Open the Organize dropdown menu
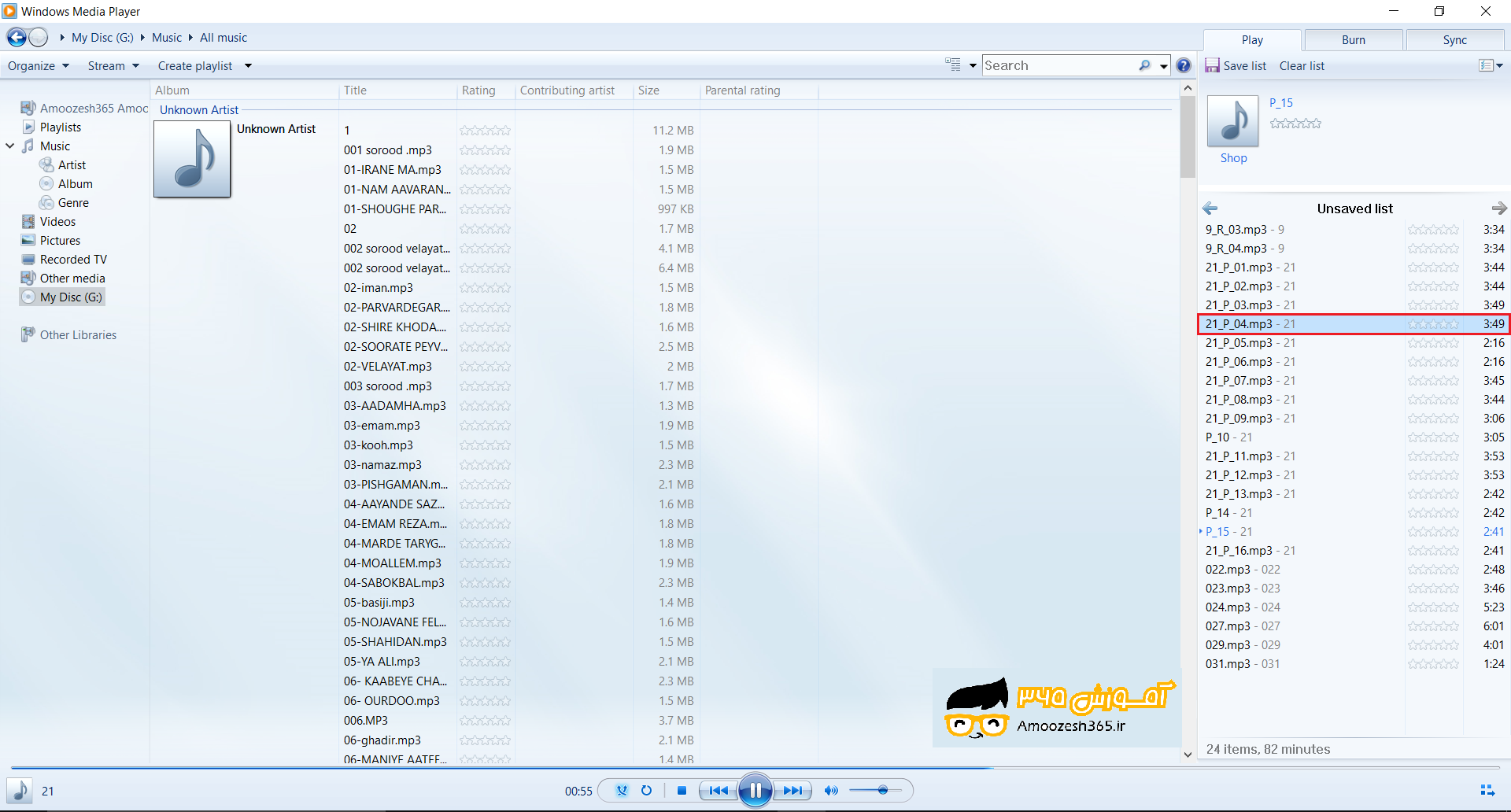Screen dimensions: 1511x812 (39, 66)
